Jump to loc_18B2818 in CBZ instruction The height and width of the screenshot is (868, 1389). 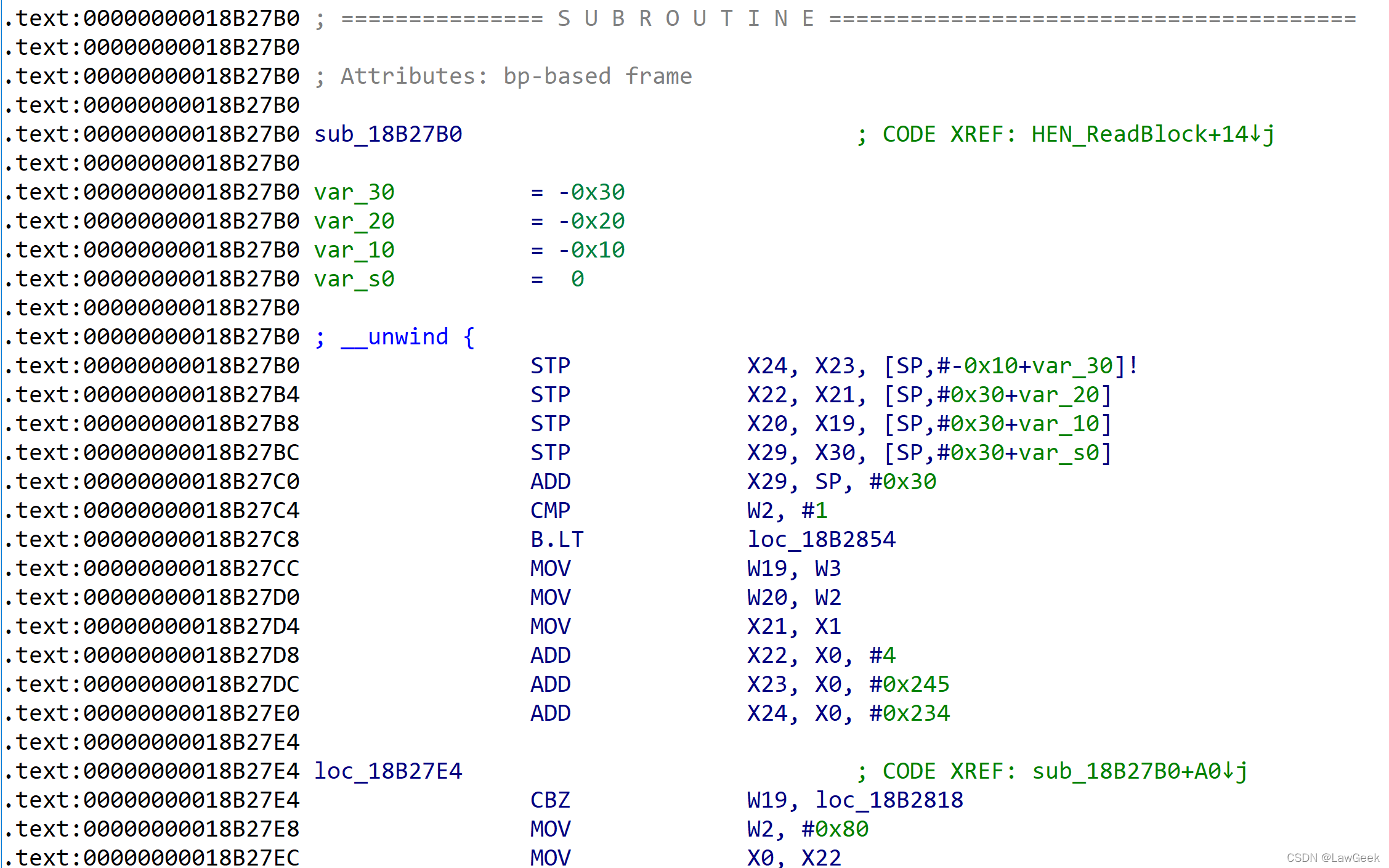pos(889,800)
